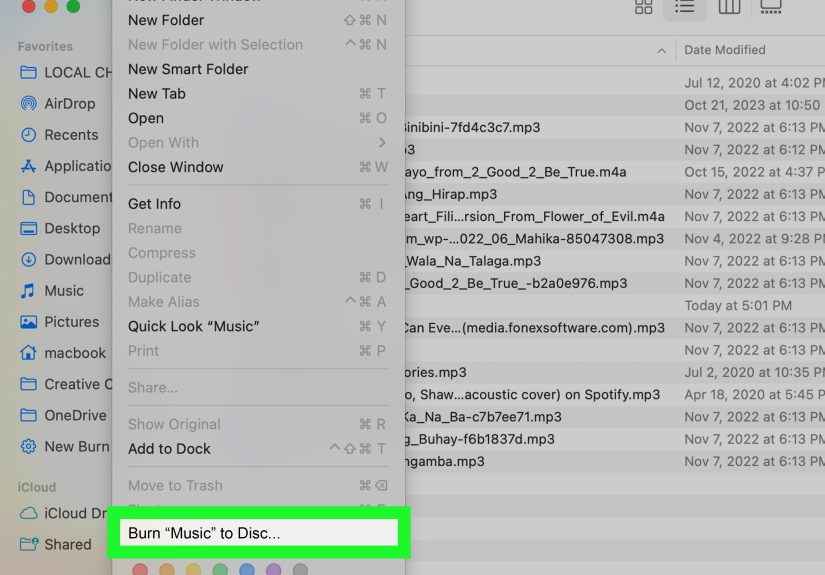This screenshot has height=575, width=825.
Task: Open Documents in sidebar
Action: pyautogui.click(x=65, y=197)
